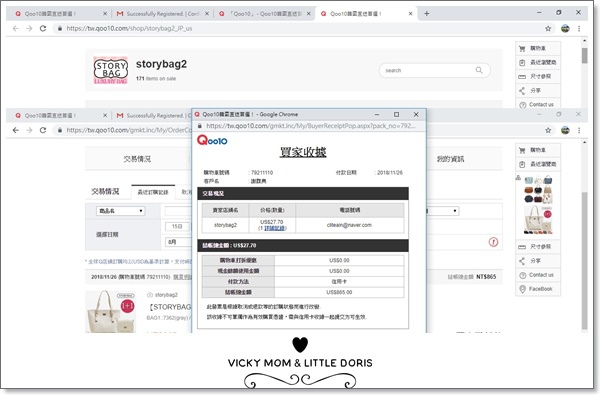
Task: Open recently viewed icon in top window sidebar
Action: (x=522, y=62)
